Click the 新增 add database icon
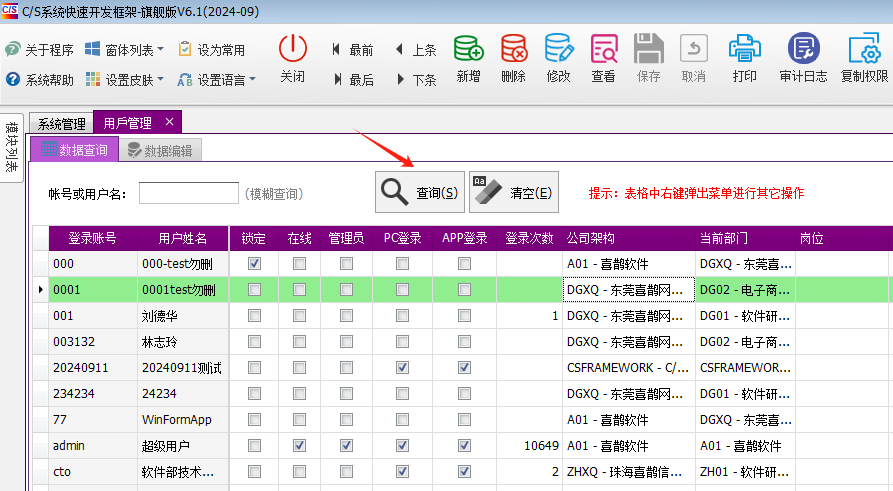 point(468,49)
